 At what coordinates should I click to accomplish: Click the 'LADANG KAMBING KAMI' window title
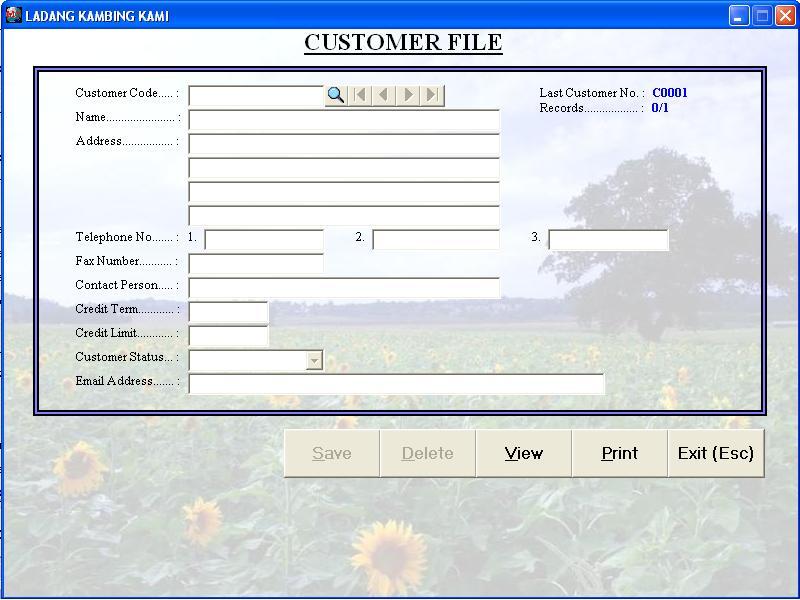click(97, 16)
